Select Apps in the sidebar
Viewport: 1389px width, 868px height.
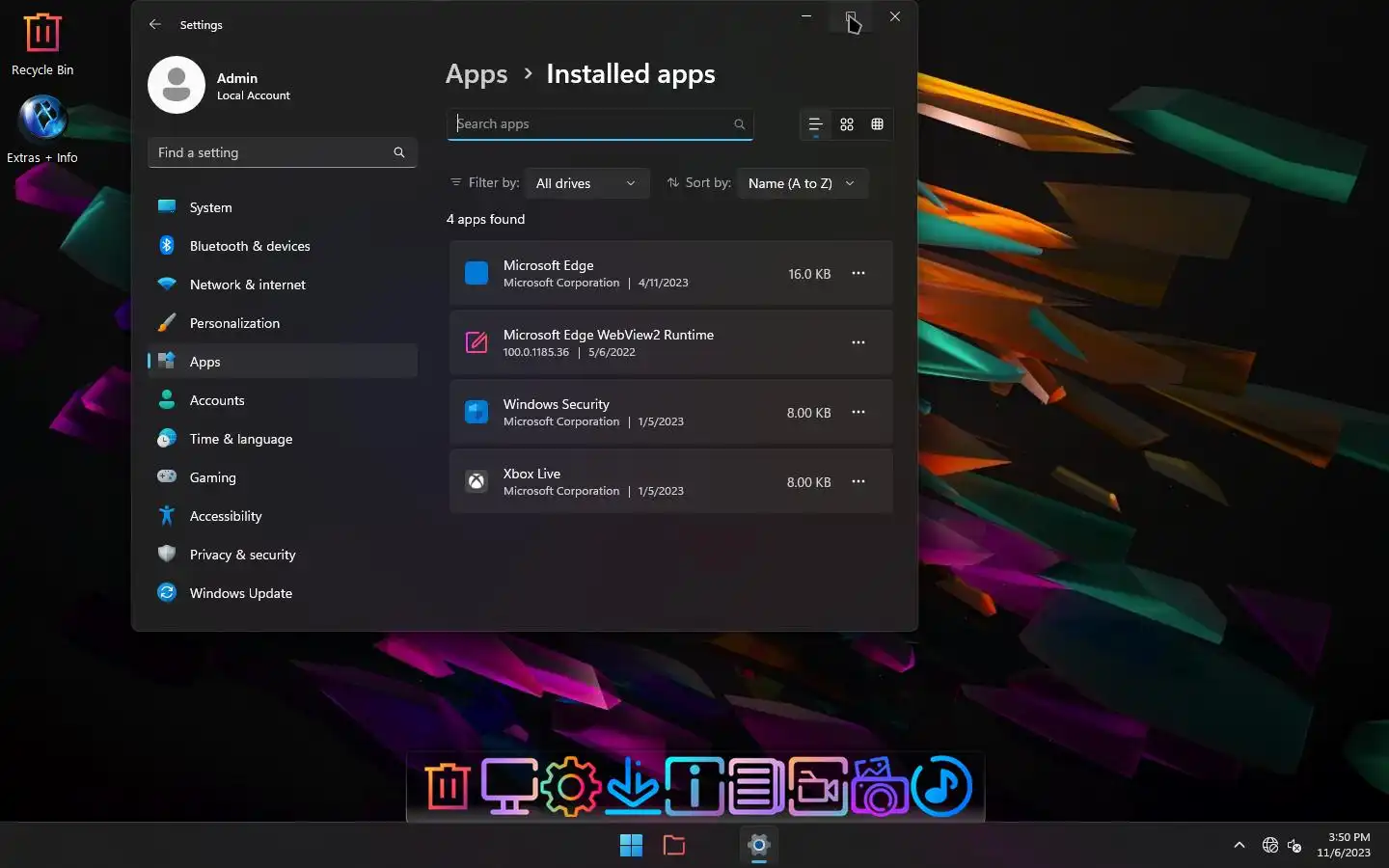tap(283, 362)
